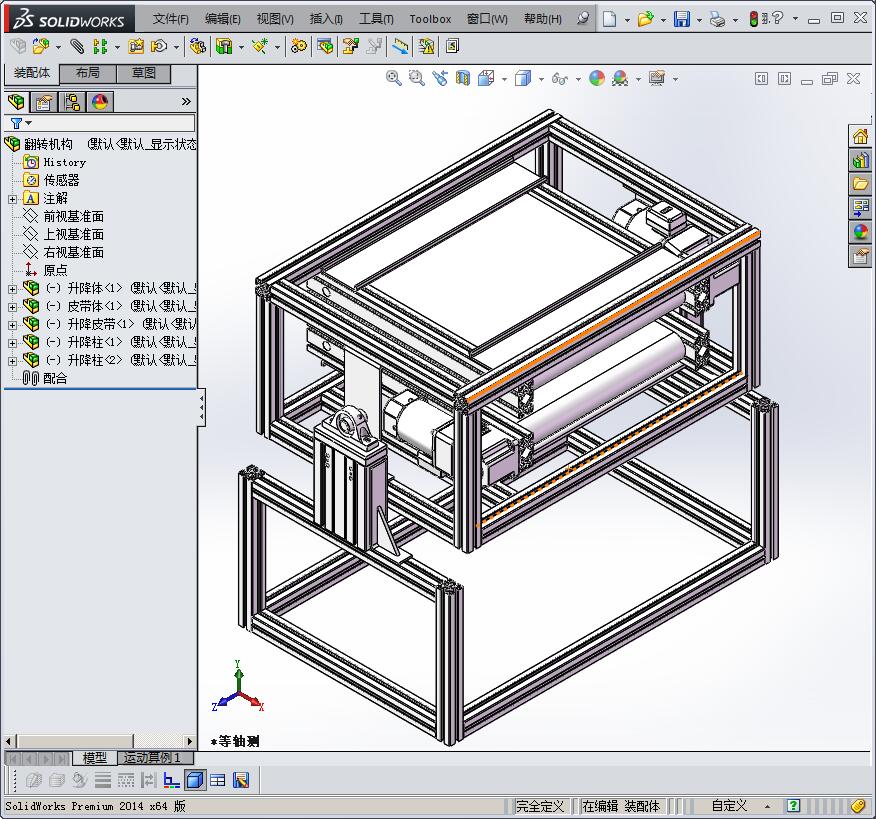Viewport: 876px width, 819px height.
Task: Click the Reference Geometry icon
Action: point(259,46)
